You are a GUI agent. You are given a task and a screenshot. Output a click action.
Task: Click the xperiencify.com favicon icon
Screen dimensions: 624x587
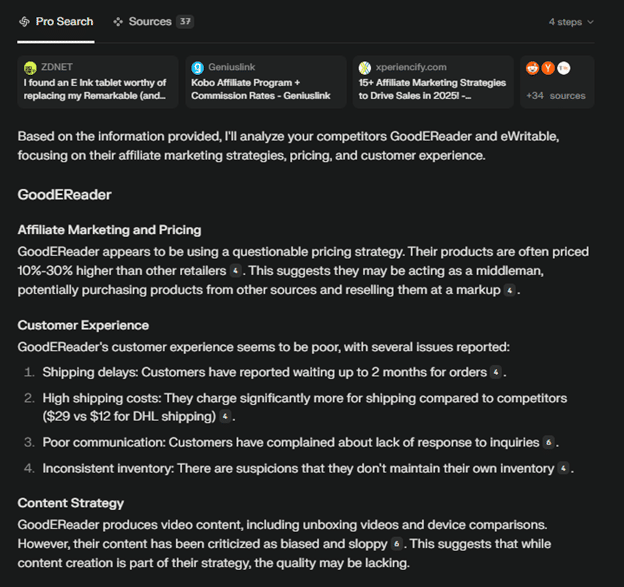point(366,67)
